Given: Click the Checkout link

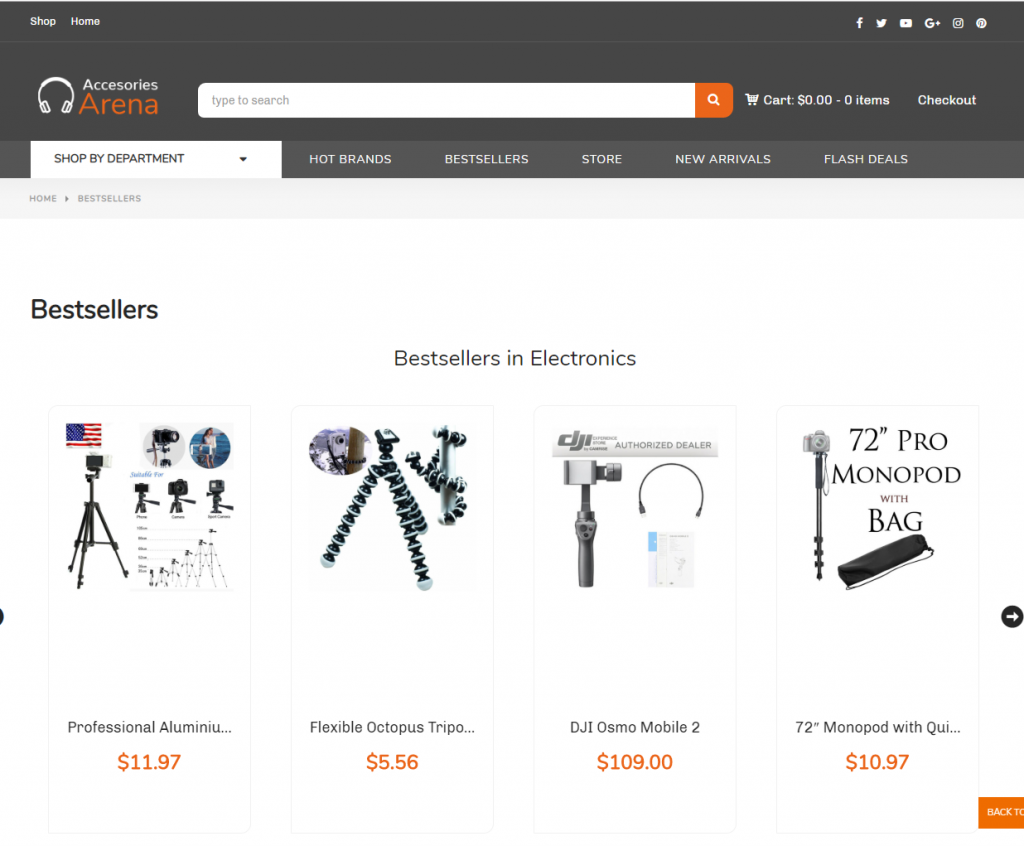Looking at the screenshot, I should (x=946, y=100).
